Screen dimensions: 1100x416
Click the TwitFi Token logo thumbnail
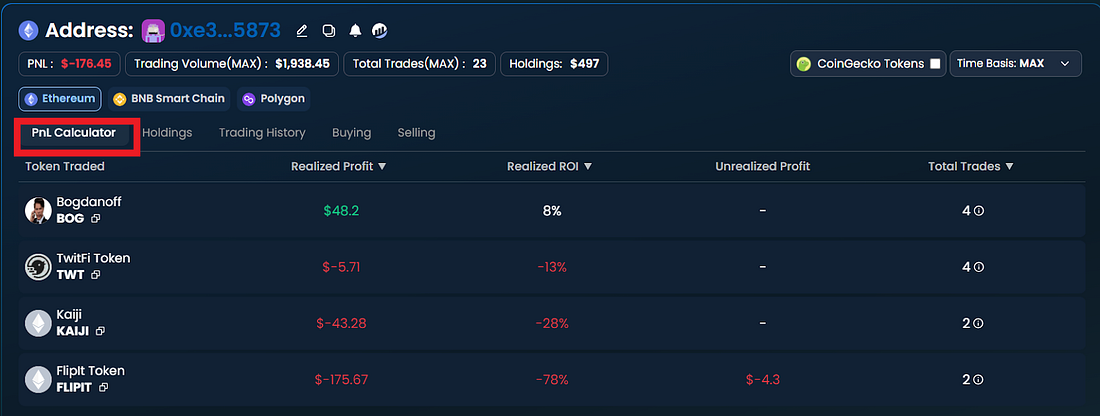38,267
